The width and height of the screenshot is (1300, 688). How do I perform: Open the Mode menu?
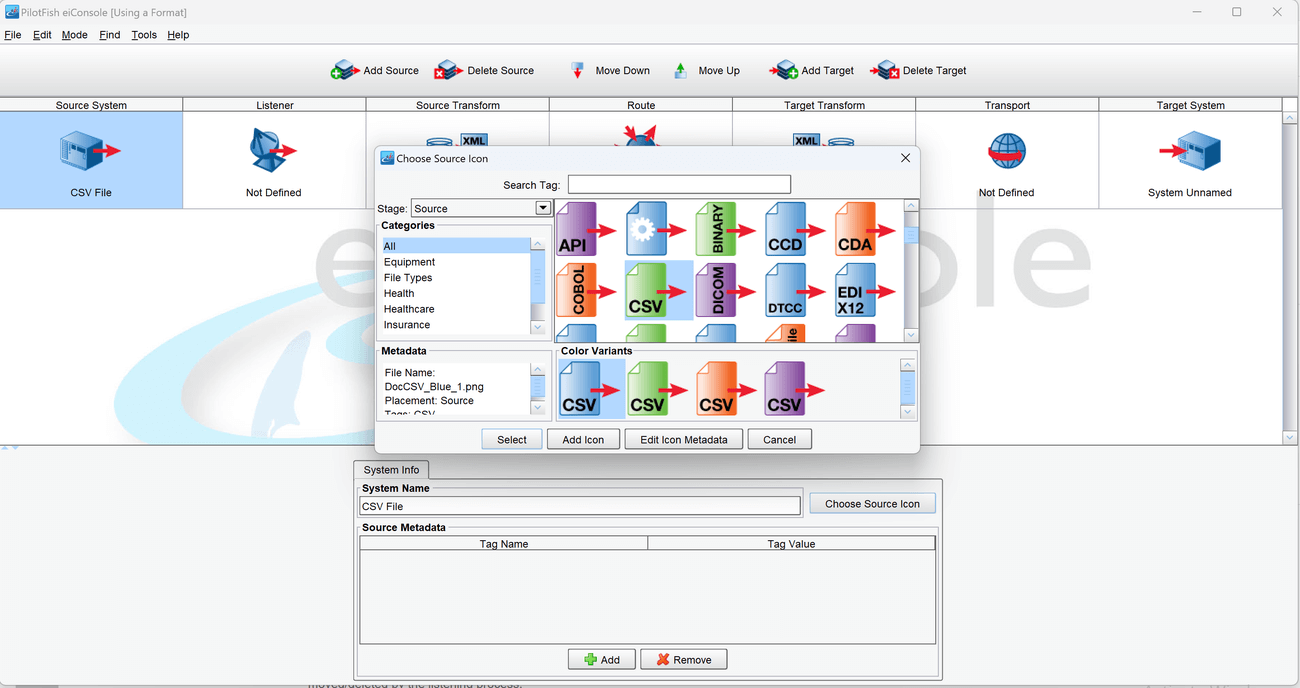click(75, 35)
